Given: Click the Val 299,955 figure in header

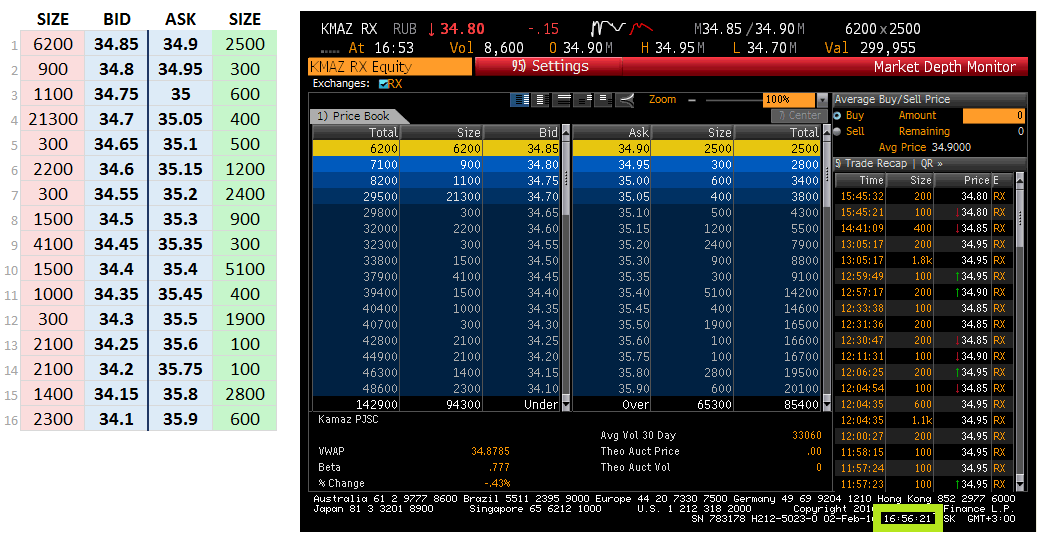Looking at the screenshot, I should click(x=869, y=48).
